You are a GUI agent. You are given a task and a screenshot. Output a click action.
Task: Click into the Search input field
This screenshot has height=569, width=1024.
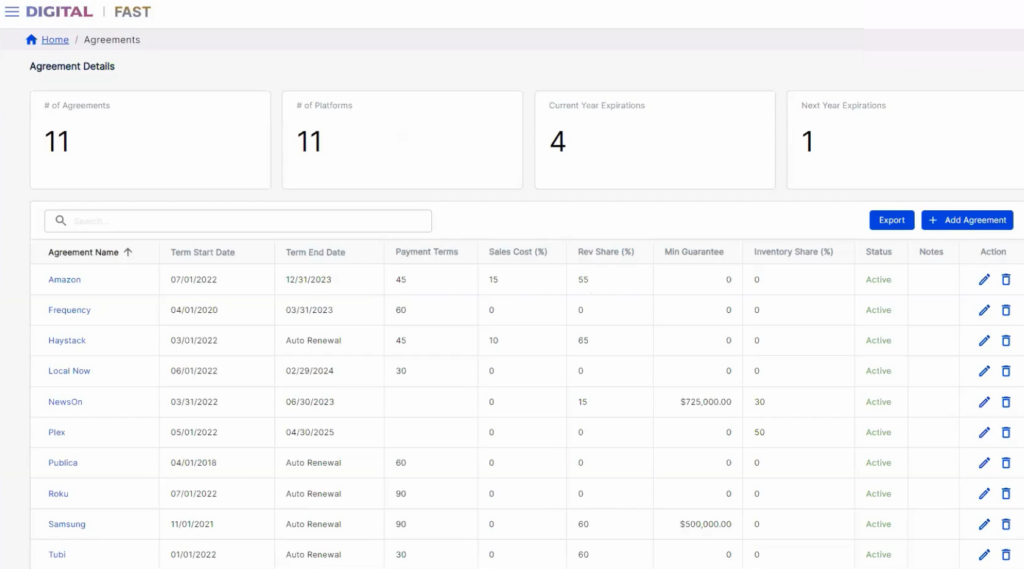240,221
